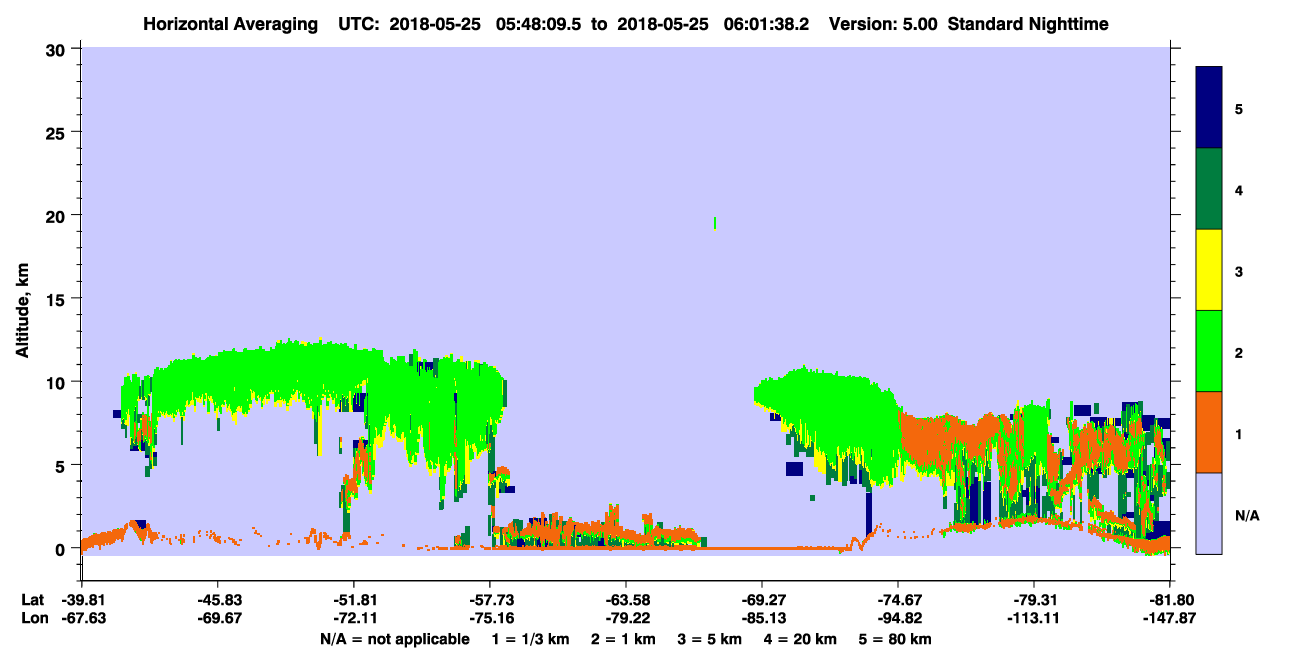Click 'Standard Nighttime' in the title

point(1028,24)
